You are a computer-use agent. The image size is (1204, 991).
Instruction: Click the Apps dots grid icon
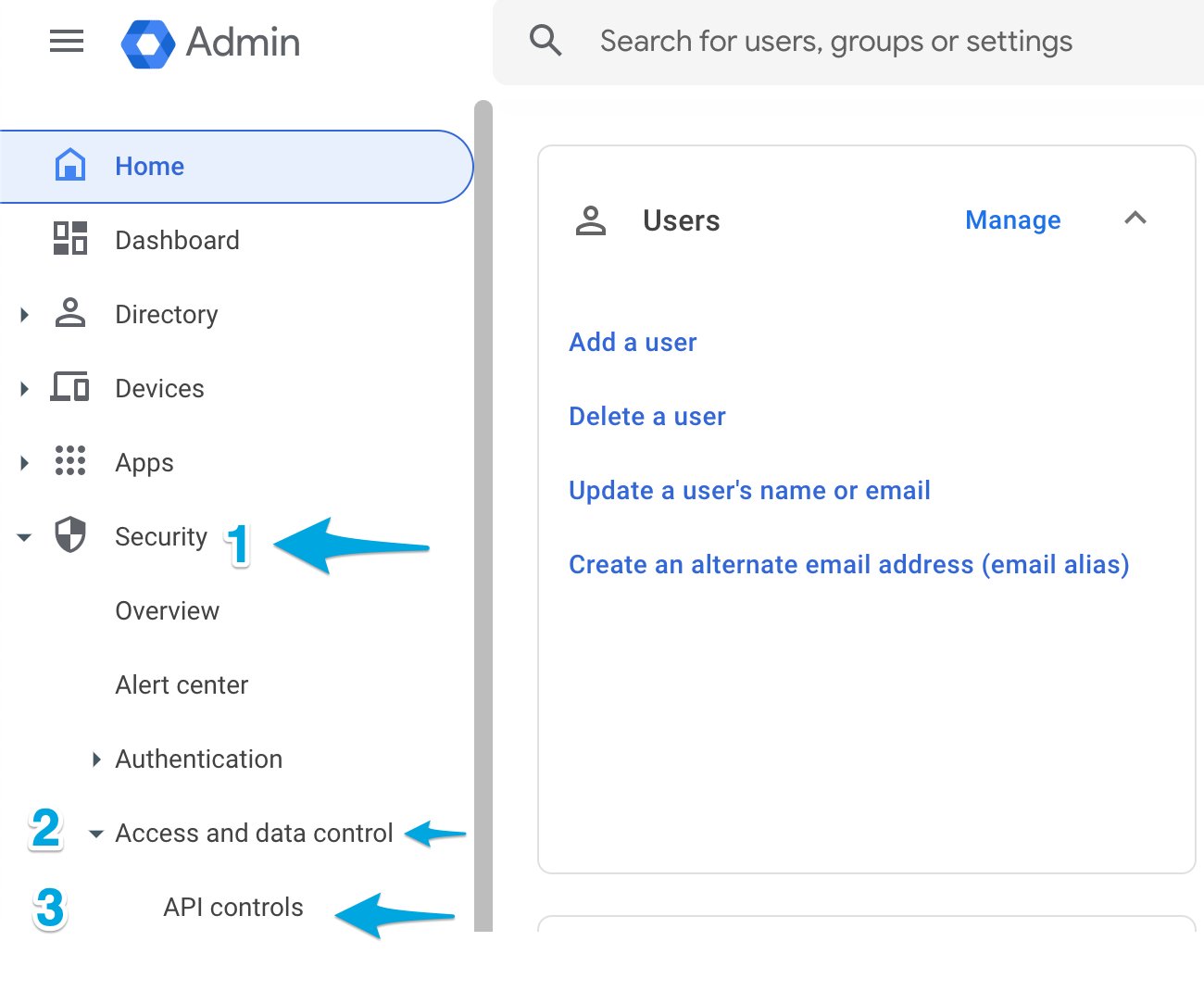coord(70,460)
